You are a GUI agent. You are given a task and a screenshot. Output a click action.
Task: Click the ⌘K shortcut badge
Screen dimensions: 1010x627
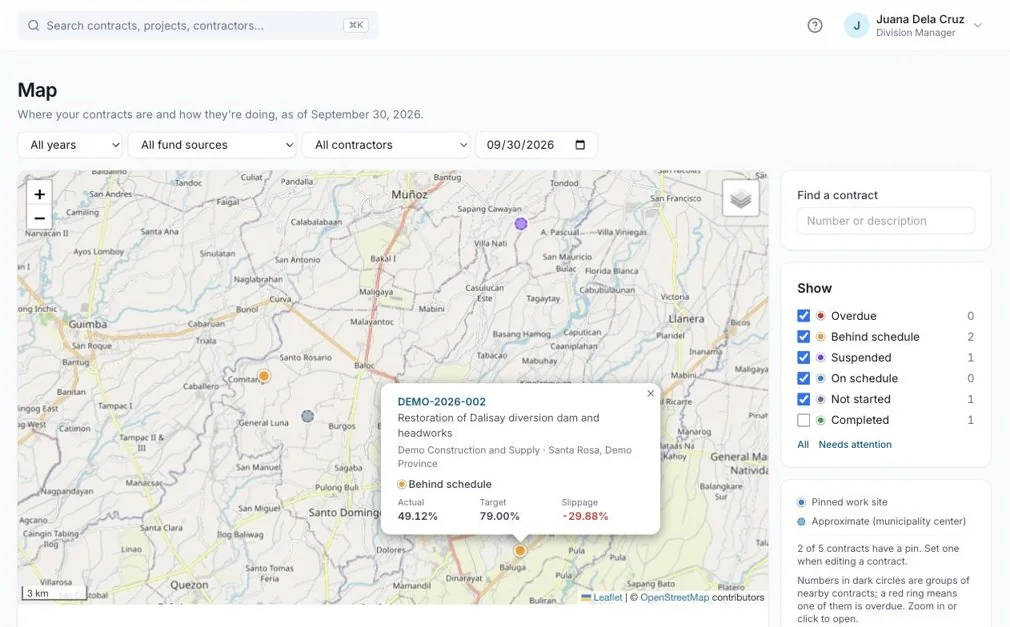pos(356,25)
